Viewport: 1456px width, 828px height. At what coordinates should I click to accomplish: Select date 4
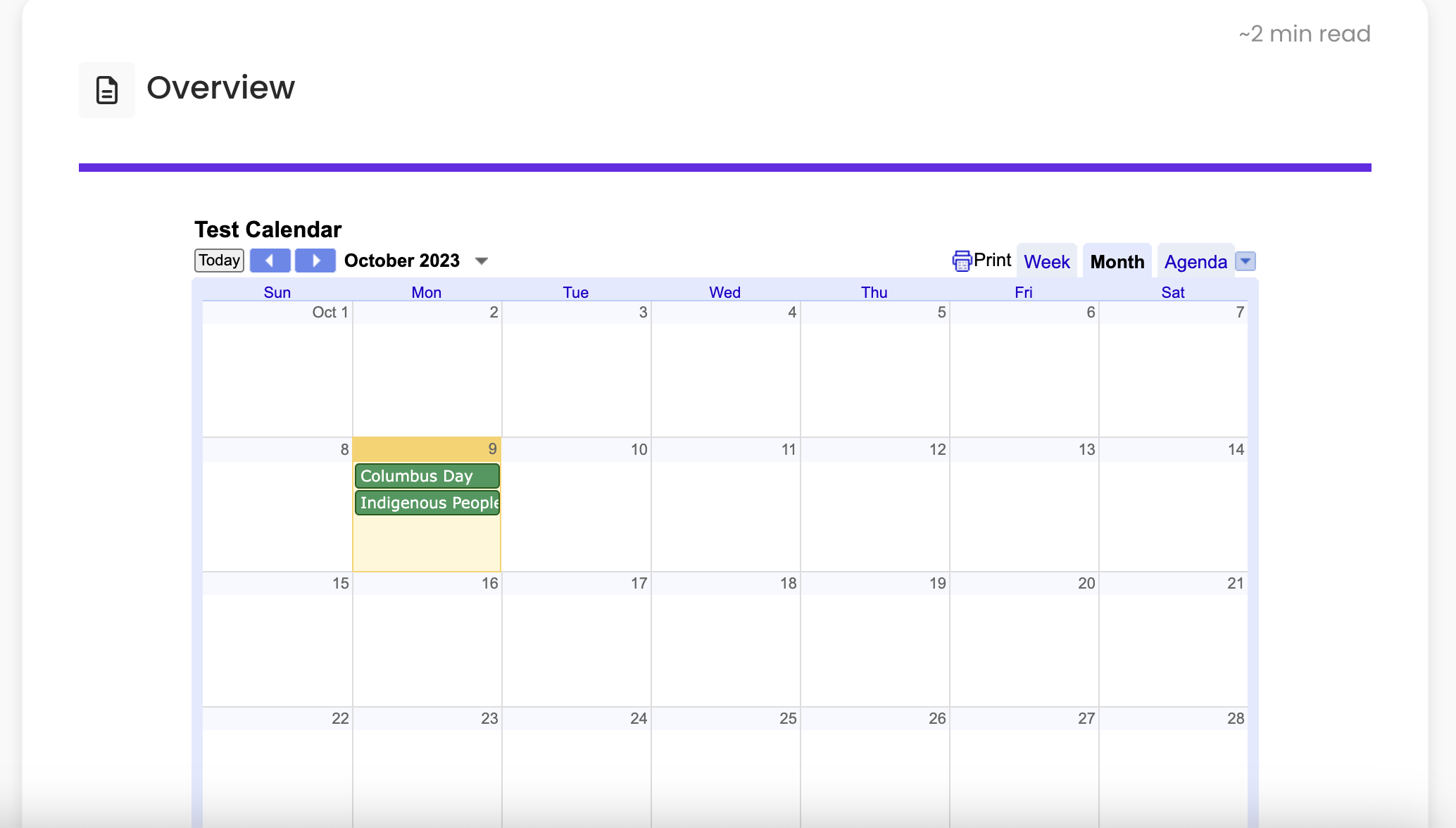[x=793, y=313]
